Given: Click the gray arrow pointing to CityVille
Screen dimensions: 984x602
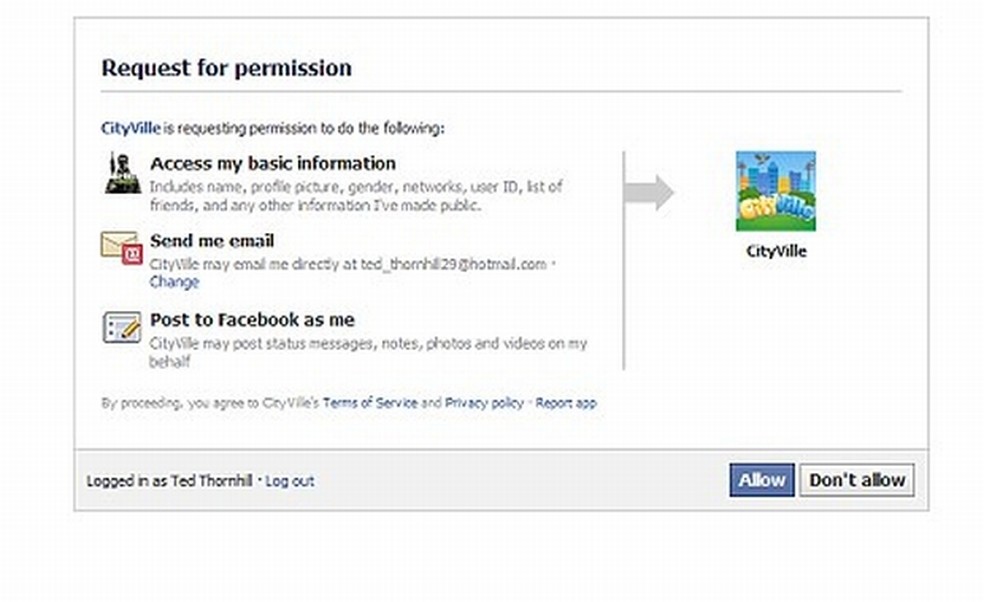Looking at the screenshot, I should point(650,193).
